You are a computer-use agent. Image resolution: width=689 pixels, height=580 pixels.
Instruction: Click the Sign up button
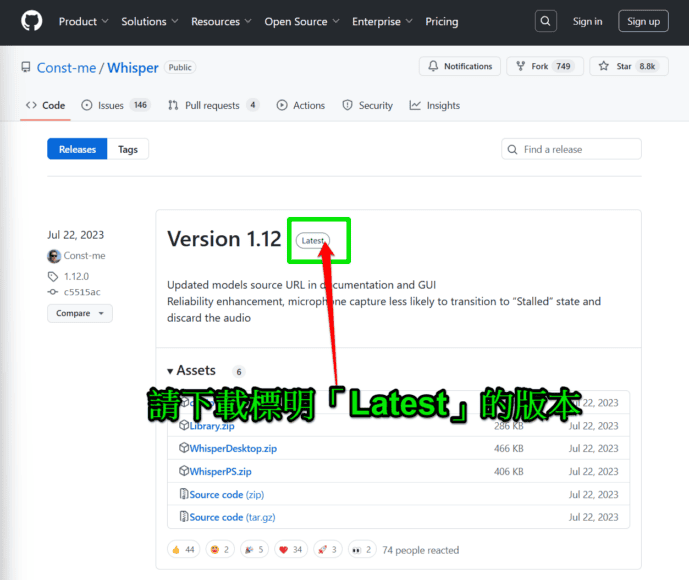[642, 21]
